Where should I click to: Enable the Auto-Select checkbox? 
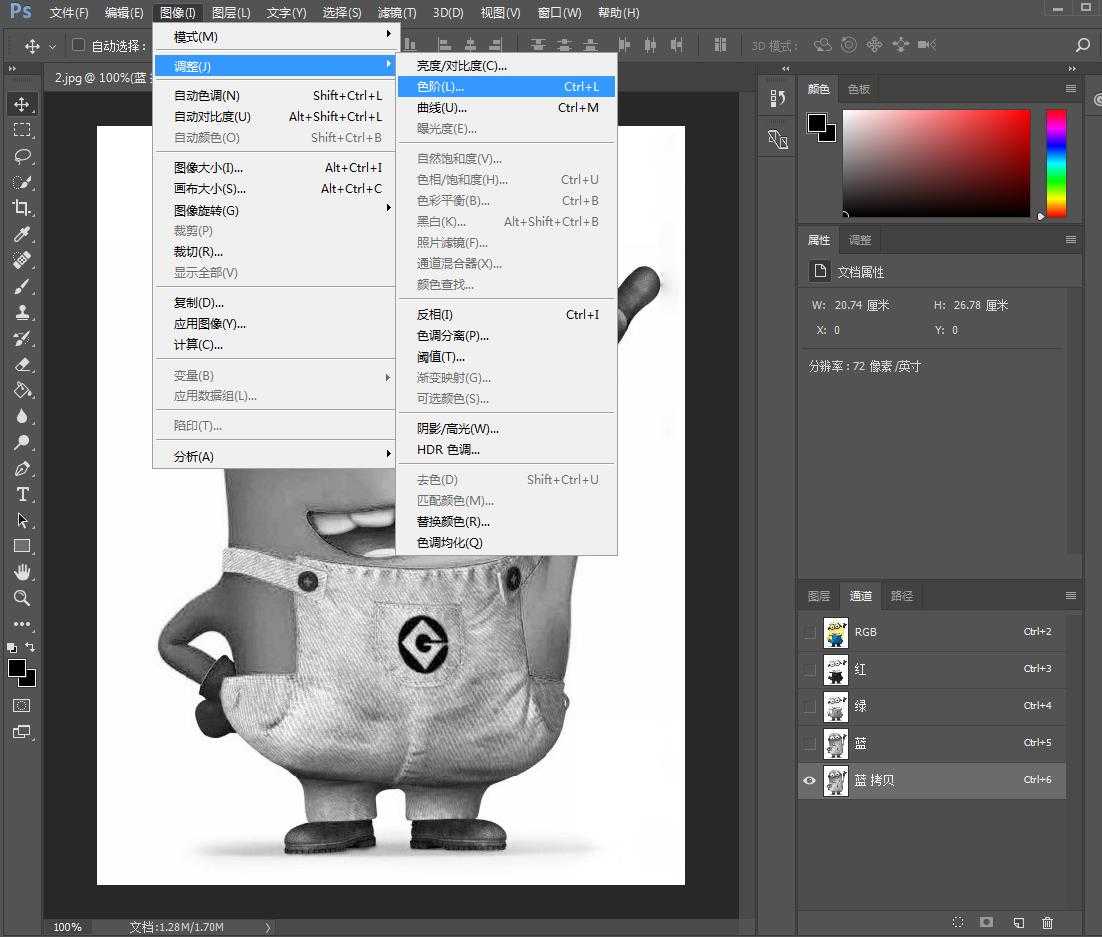pos(79,45)
